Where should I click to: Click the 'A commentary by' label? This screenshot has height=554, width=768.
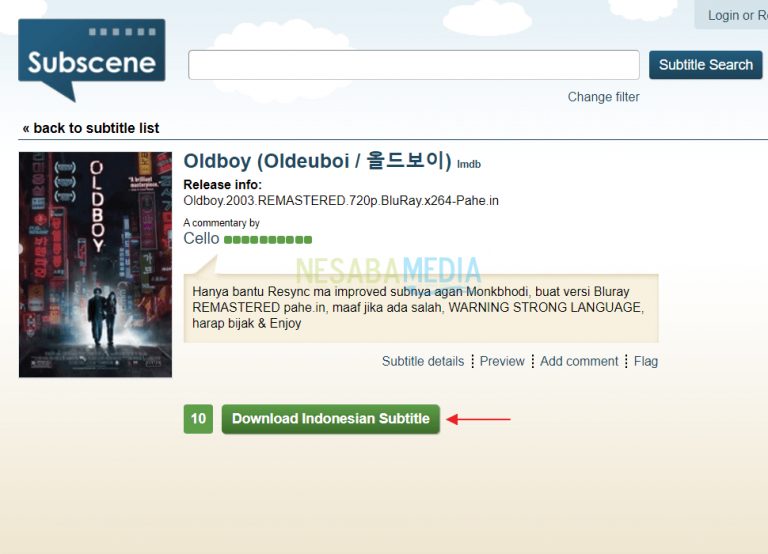coord(221,223)
